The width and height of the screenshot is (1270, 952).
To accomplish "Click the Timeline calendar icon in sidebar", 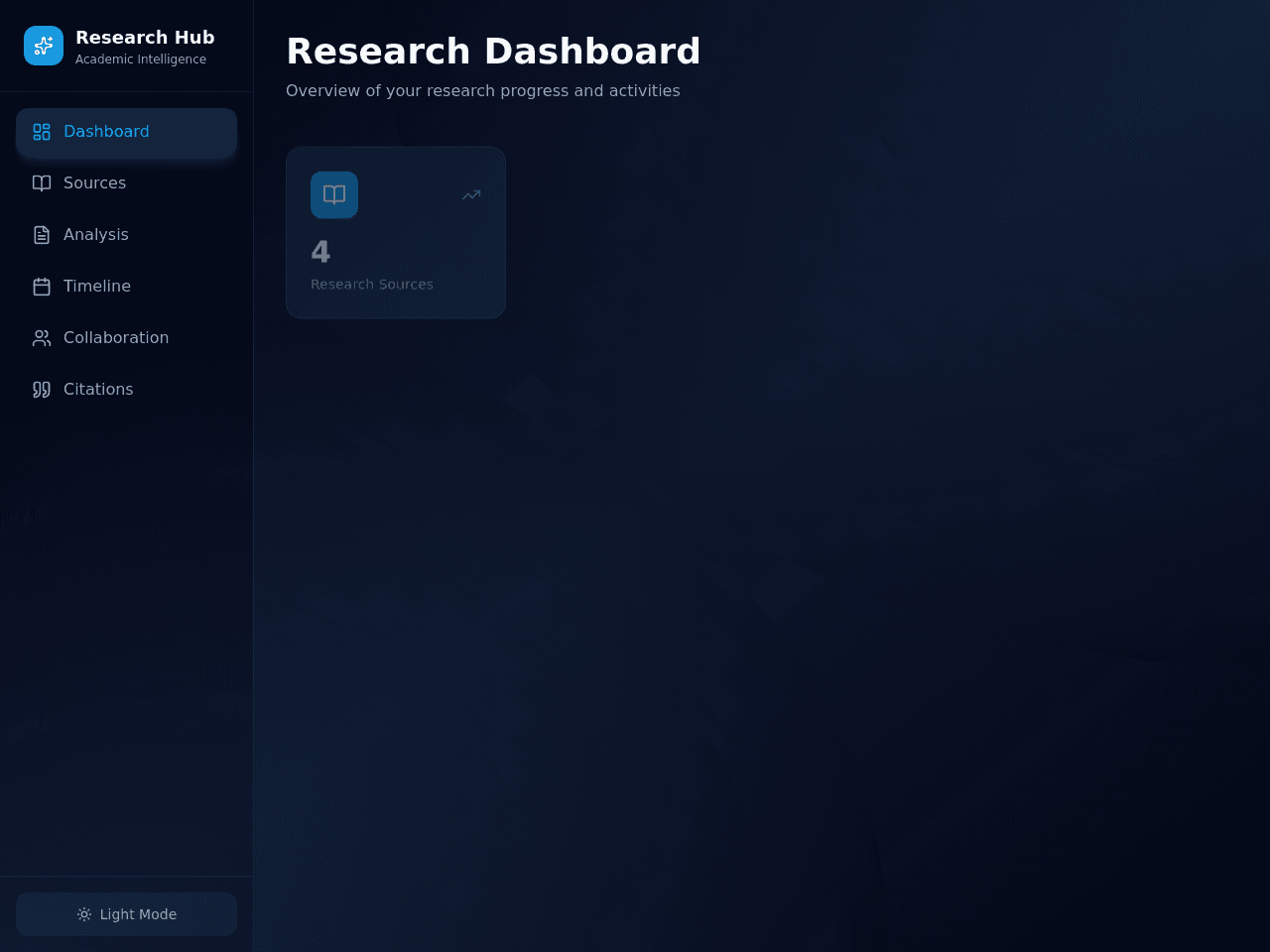I will [42, 287].
